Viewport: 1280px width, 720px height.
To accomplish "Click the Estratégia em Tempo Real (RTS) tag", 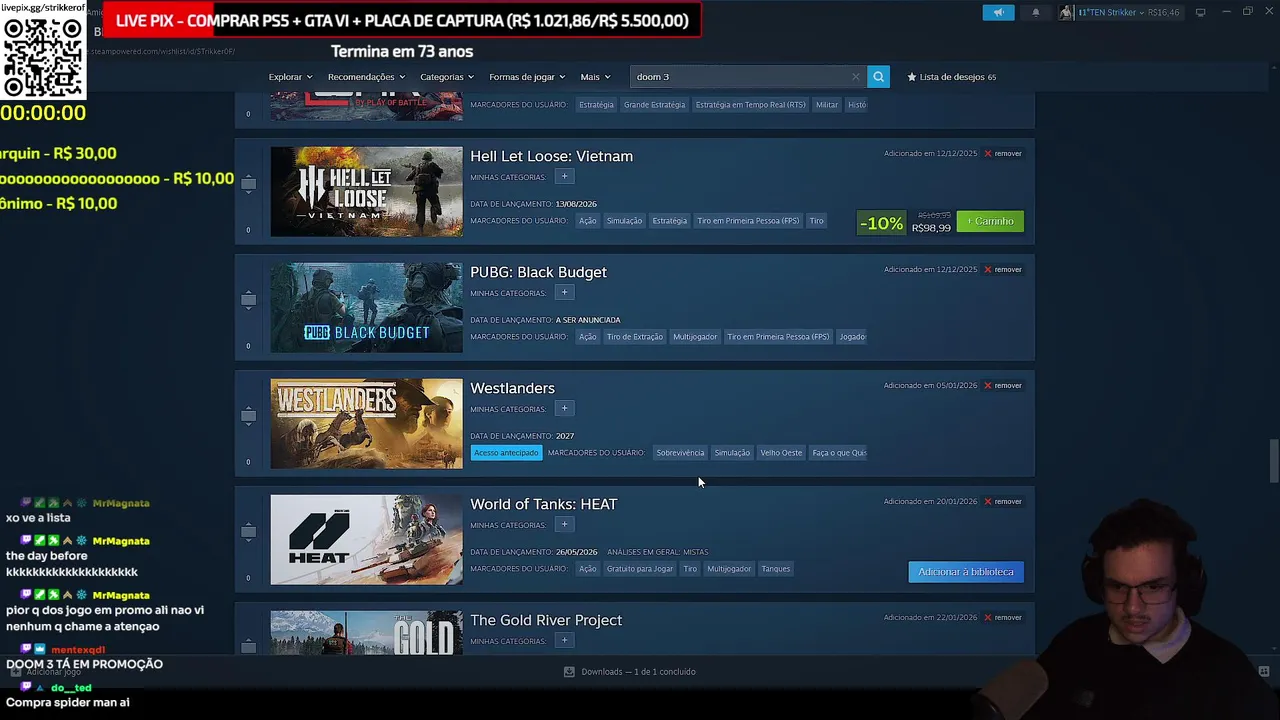I will (750, 105).
